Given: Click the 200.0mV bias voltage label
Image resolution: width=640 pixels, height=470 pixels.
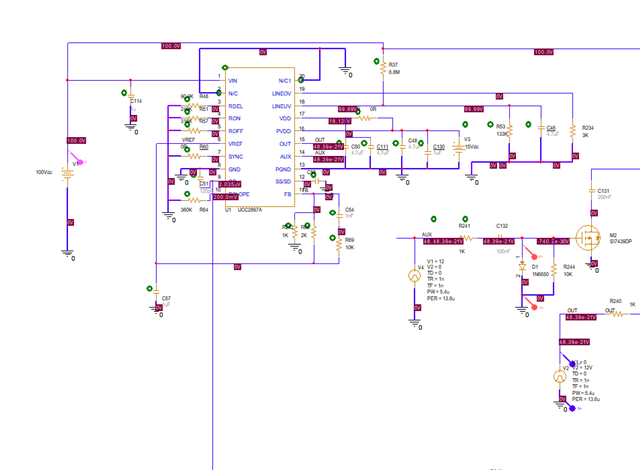Looking at the screenshot, I should click(225, 197).
